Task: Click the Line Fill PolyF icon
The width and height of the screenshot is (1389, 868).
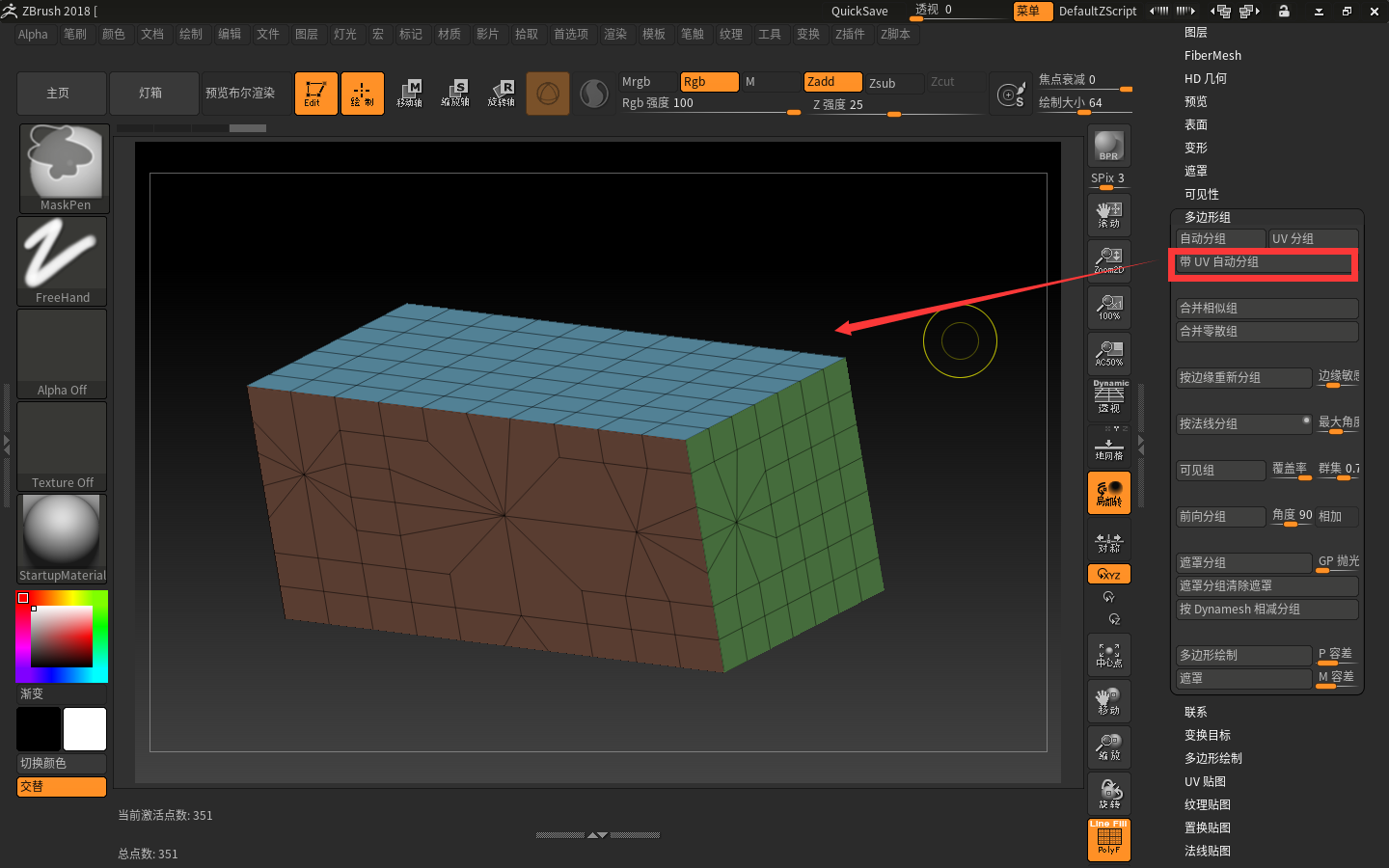Action: click(1108, 839)
